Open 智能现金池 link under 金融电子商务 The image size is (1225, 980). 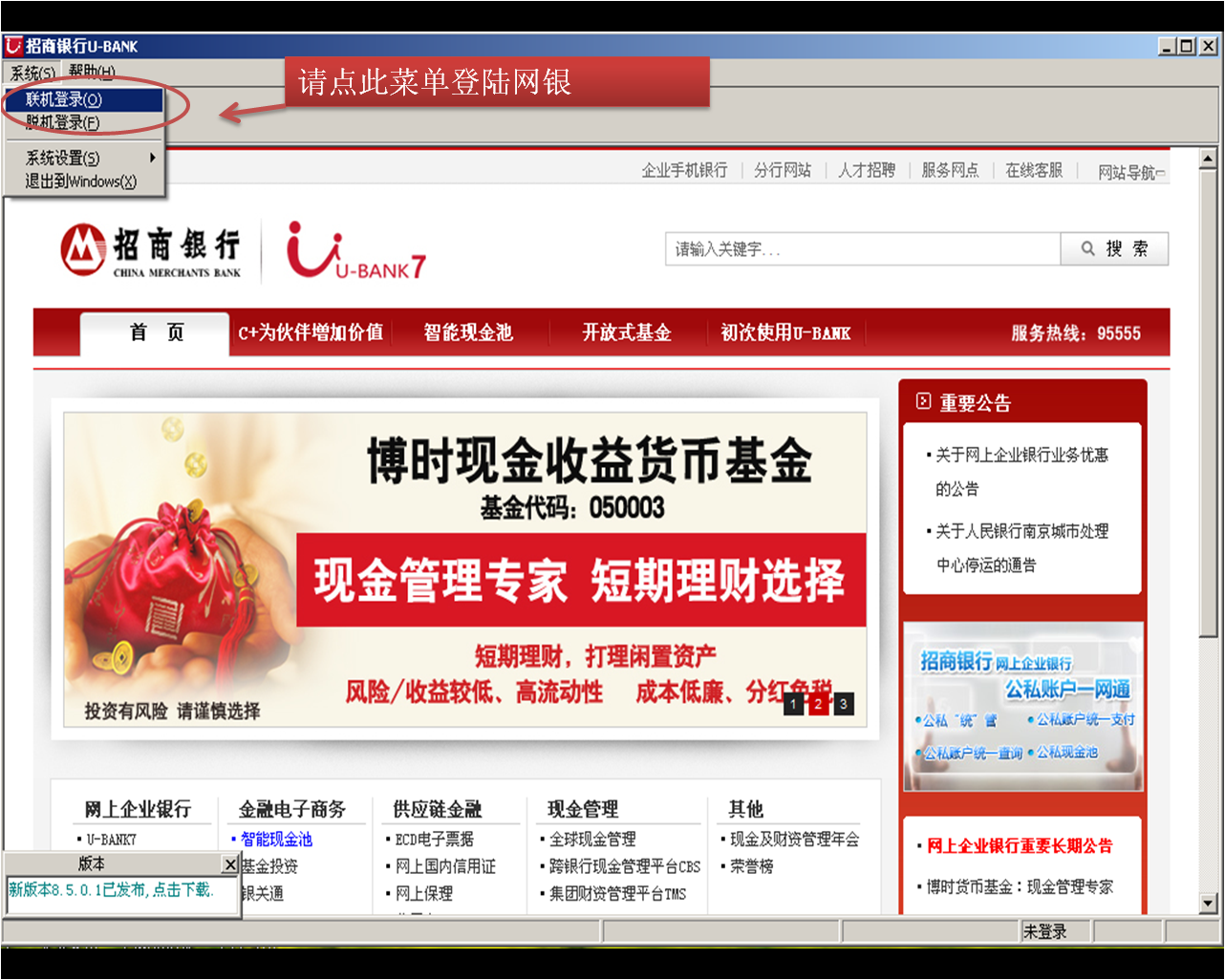click(276, 839)
